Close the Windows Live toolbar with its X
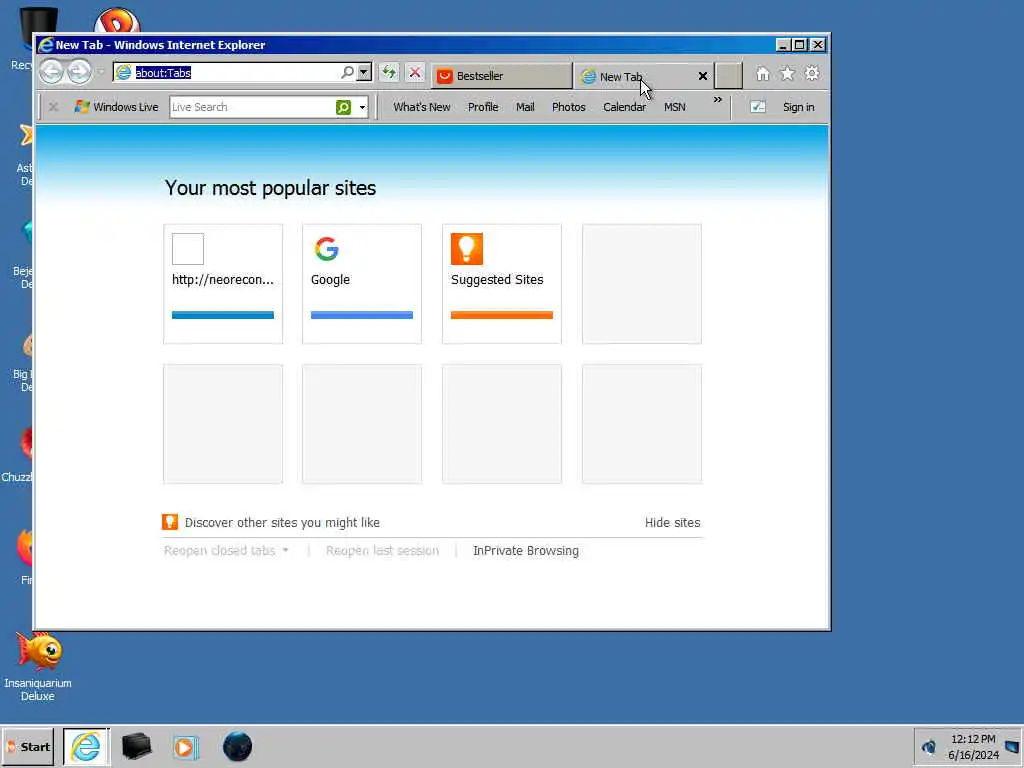The height and width of the screenshot is (768, 1024). pos(54,106)
